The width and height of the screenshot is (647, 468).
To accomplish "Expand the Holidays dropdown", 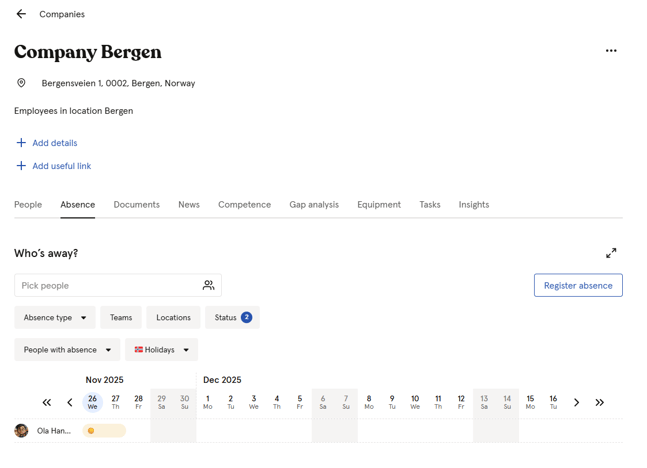I will (161, 349).
